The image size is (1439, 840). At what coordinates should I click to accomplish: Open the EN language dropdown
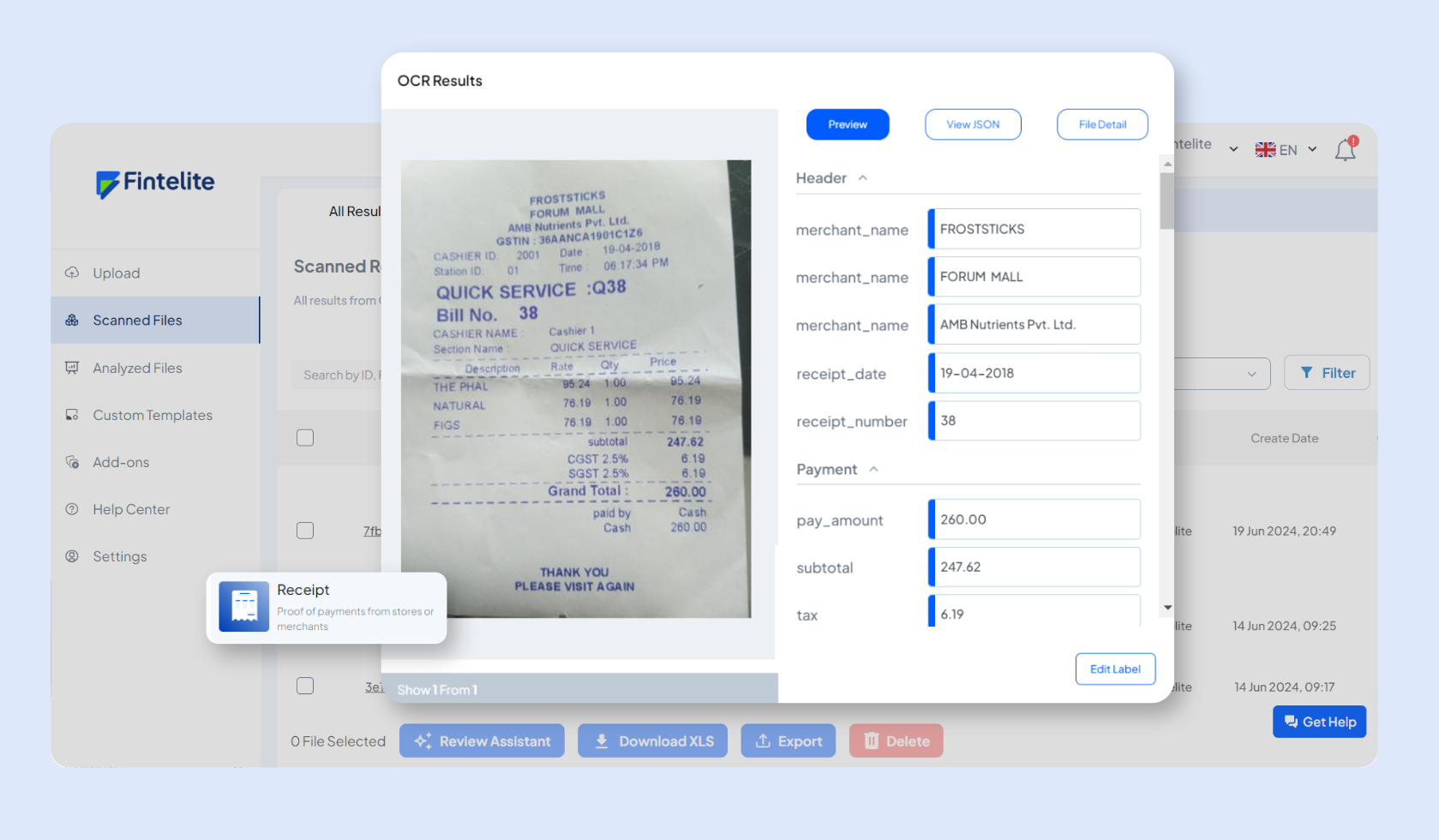tap(1286, 150)
